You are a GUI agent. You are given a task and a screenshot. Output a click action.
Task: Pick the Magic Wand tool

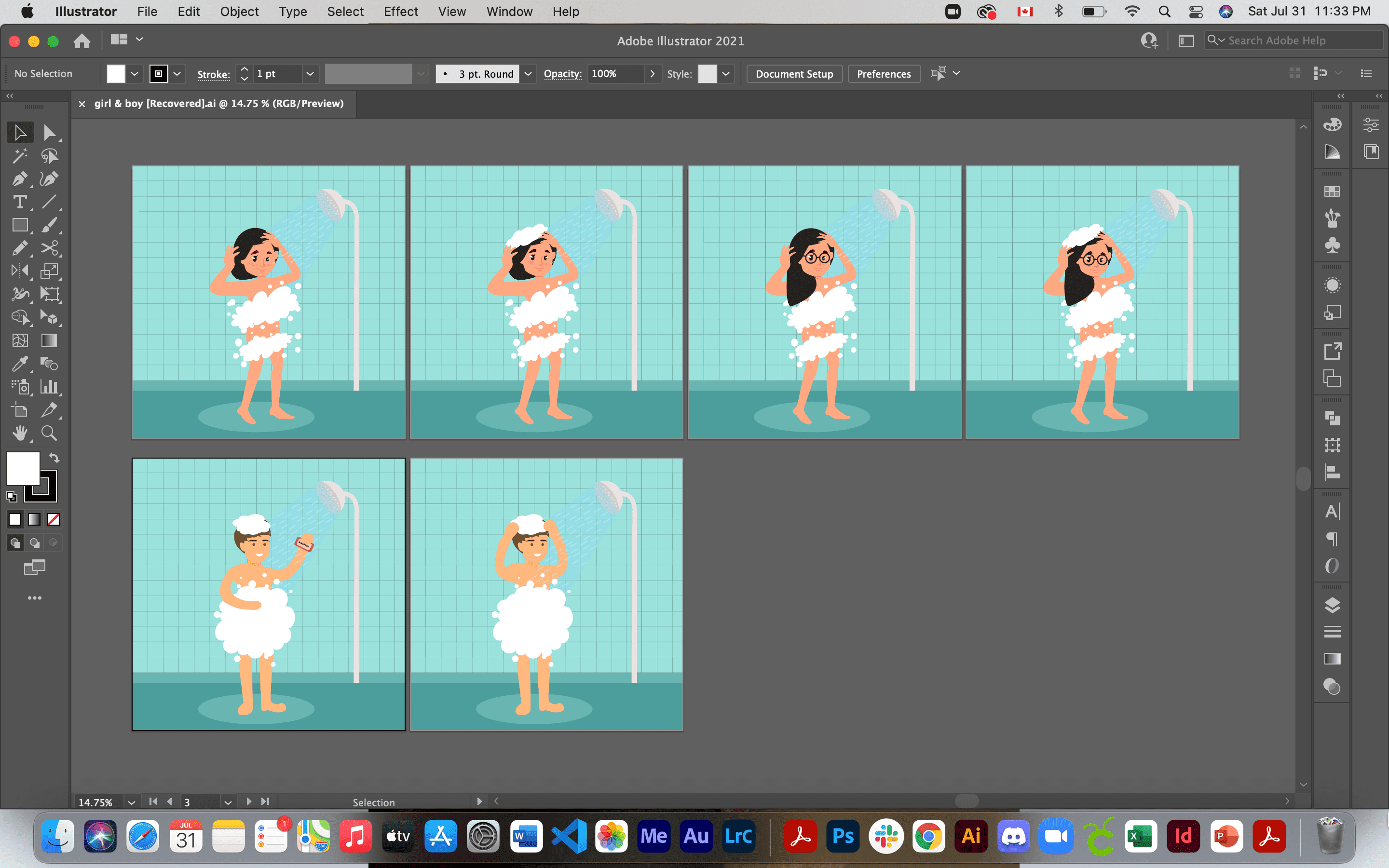tap(20, 156)
